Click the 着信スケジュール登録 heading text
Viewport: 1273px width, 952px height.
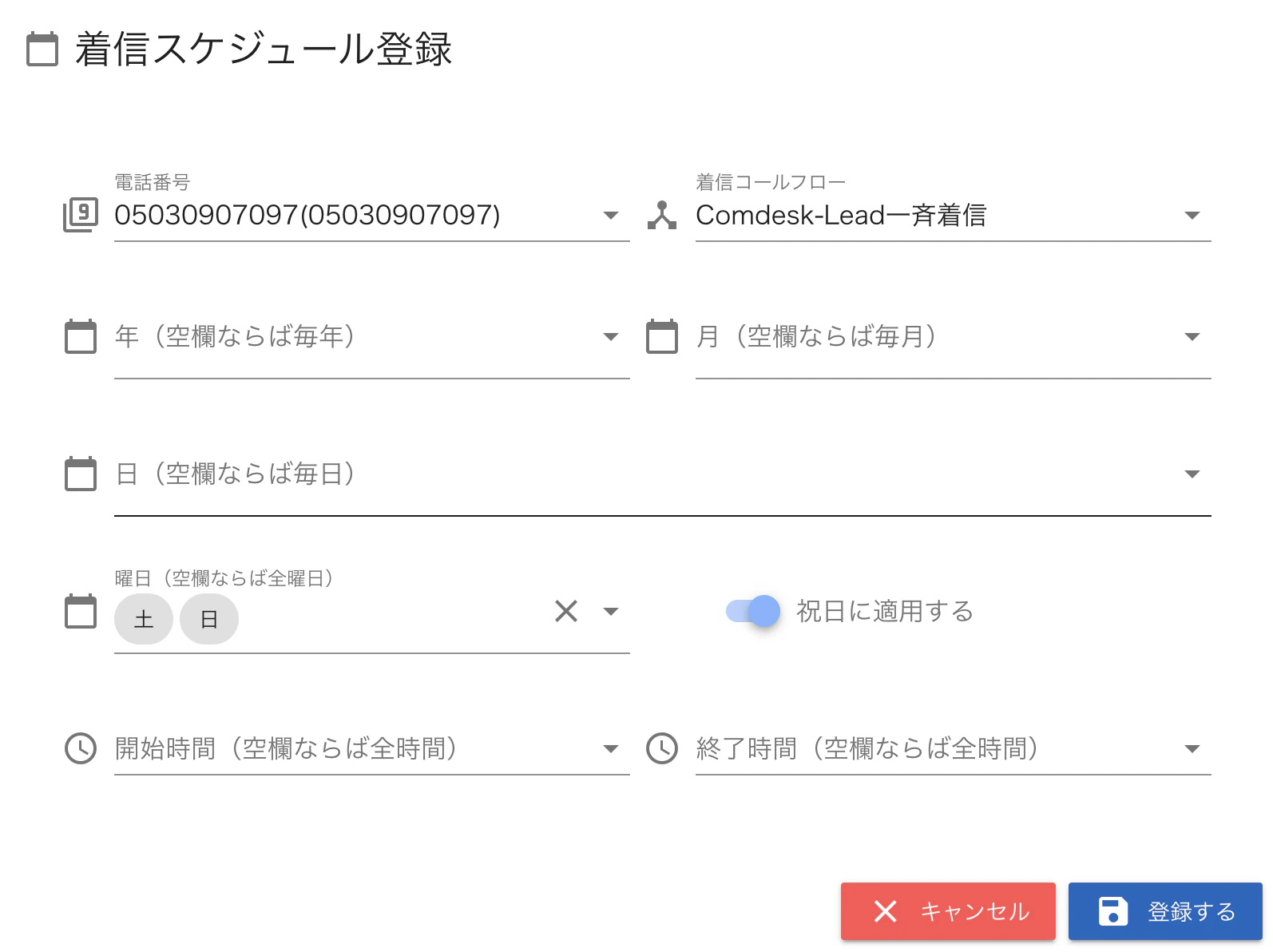264,49
